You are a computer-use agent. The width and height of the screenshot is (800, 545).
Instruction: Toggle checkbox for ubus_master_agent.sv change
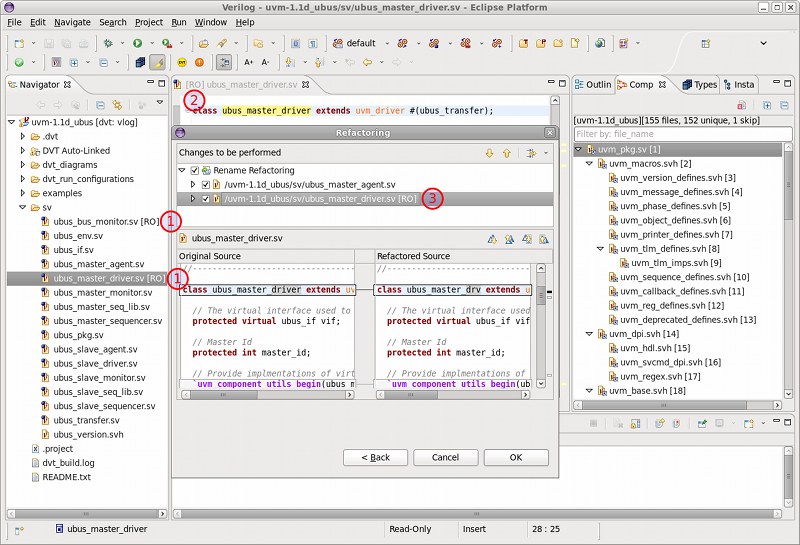(x=207, y=185)
